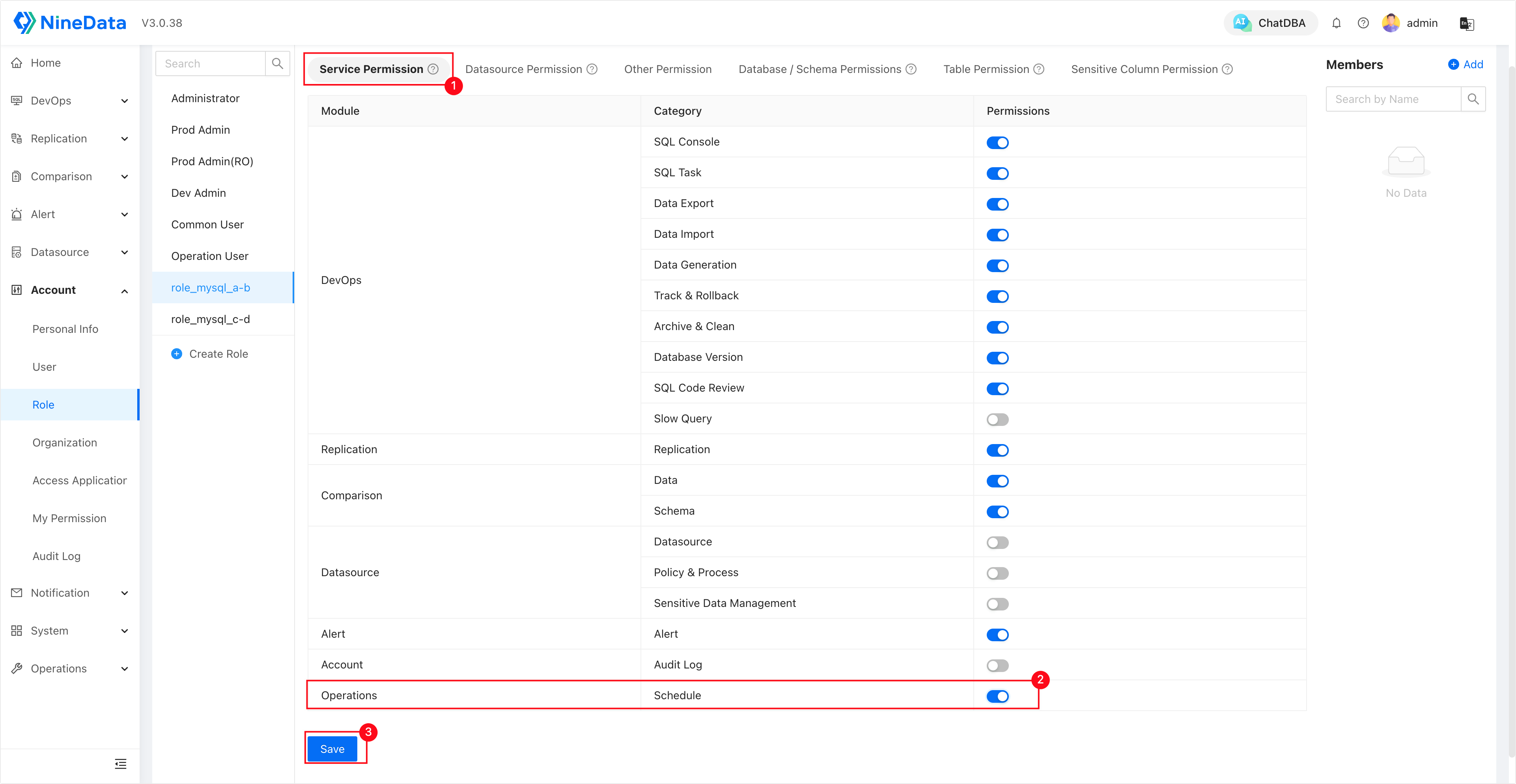Screen dimensions: 1516x784
Task: Click the role search magnifier icon
Action: tap(277, 63)
